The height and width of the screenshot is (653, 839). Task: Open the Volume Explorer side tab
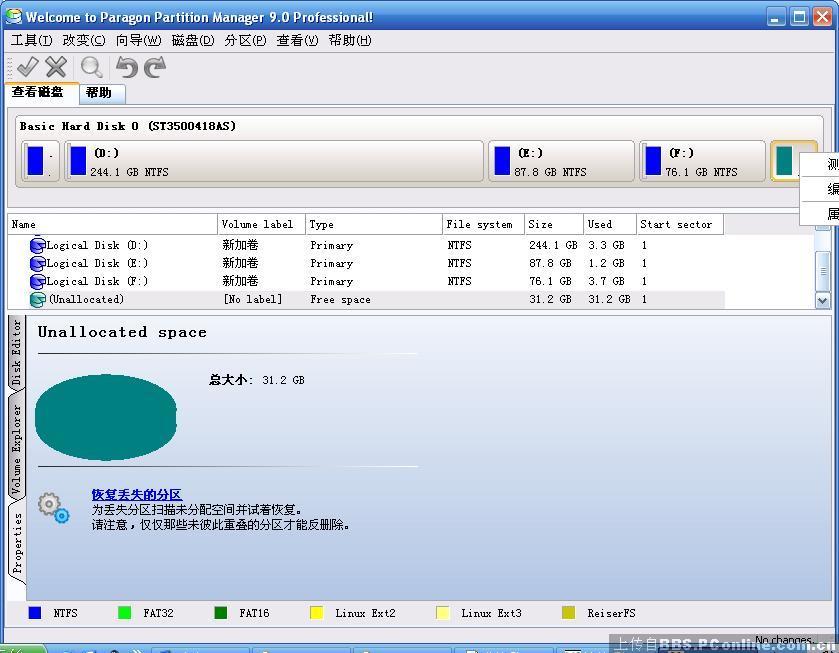pos(16,451)
